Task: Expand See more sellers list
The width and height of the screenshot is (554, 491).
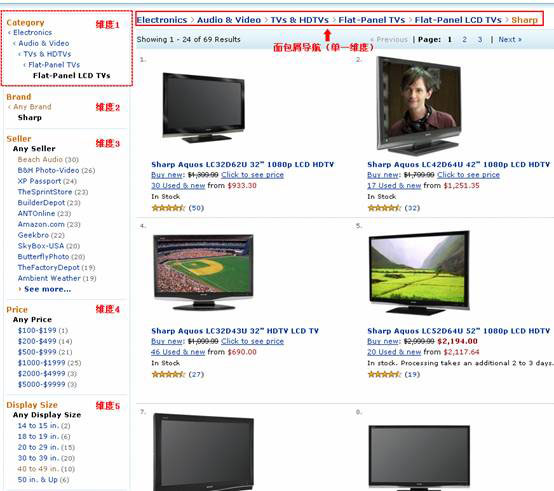Action: pyautogui.click(x=47, y=289)
